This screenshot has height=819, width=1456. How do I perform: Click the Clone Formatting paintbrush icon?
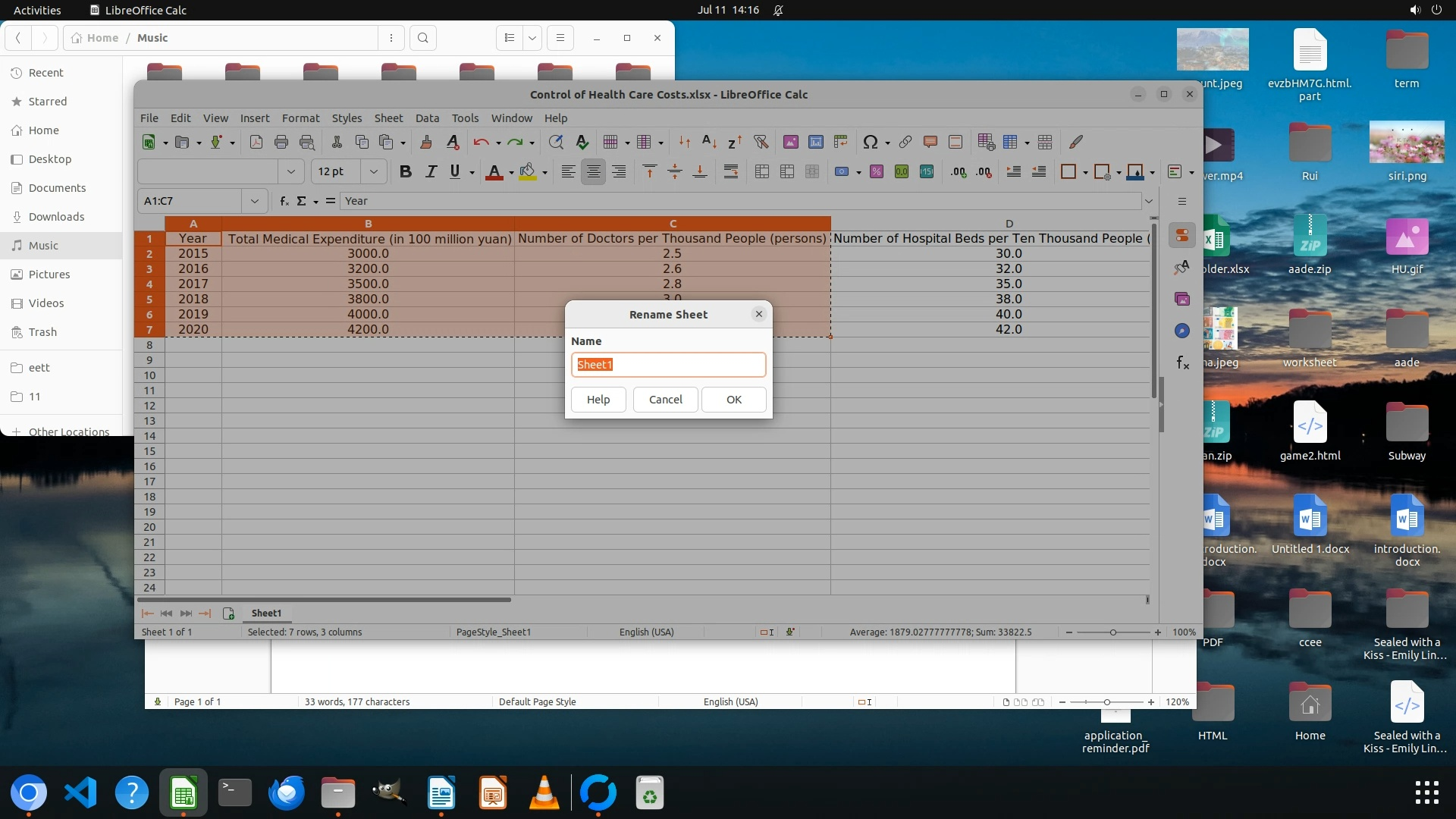coord(426,142)
